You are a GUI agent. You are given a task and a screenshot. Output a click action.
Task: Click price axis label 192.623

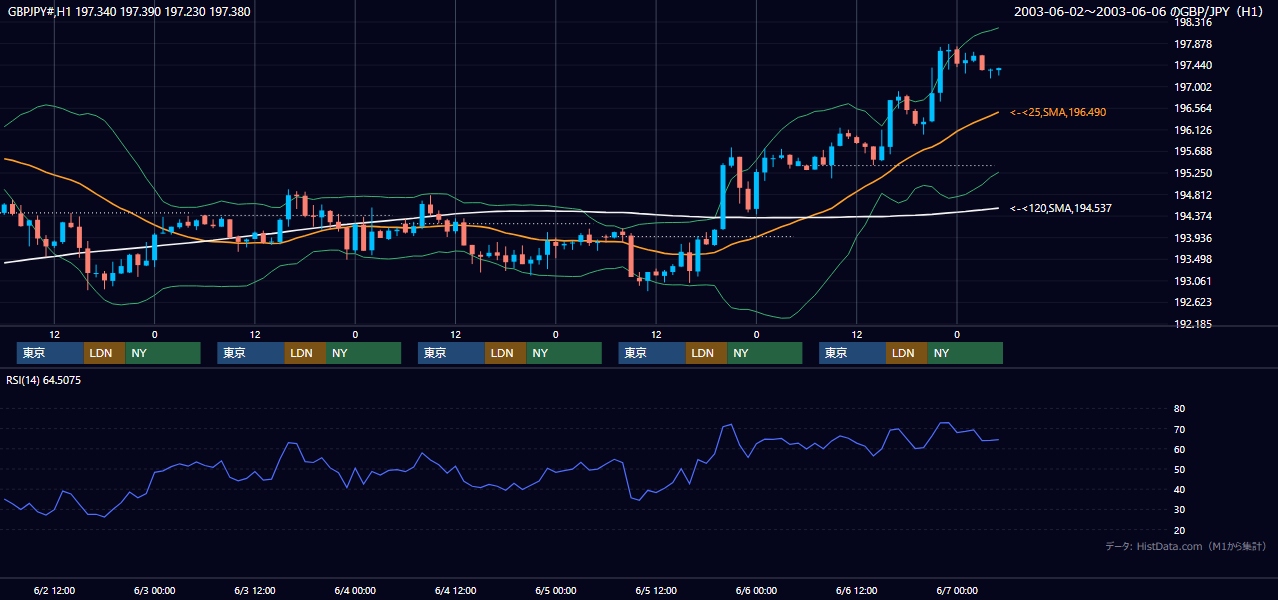click(x=1193, y=303)
